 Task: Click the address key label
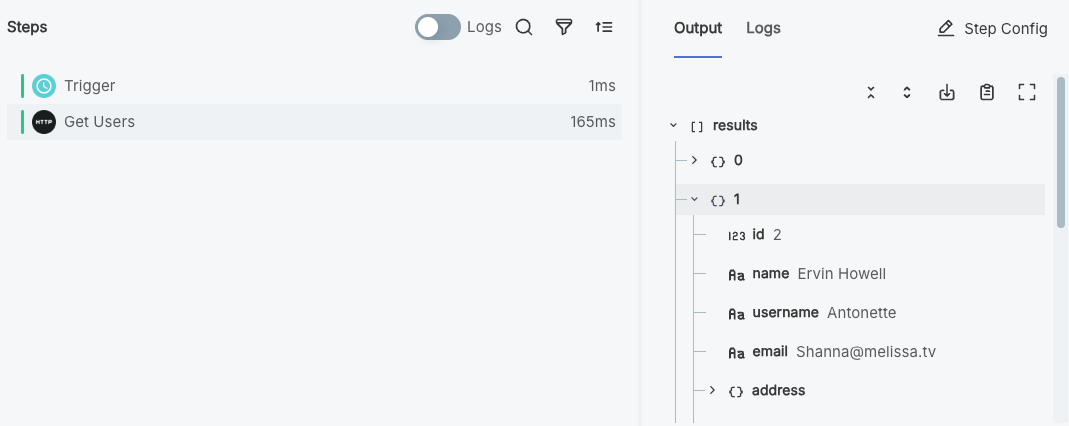point(779,391)
